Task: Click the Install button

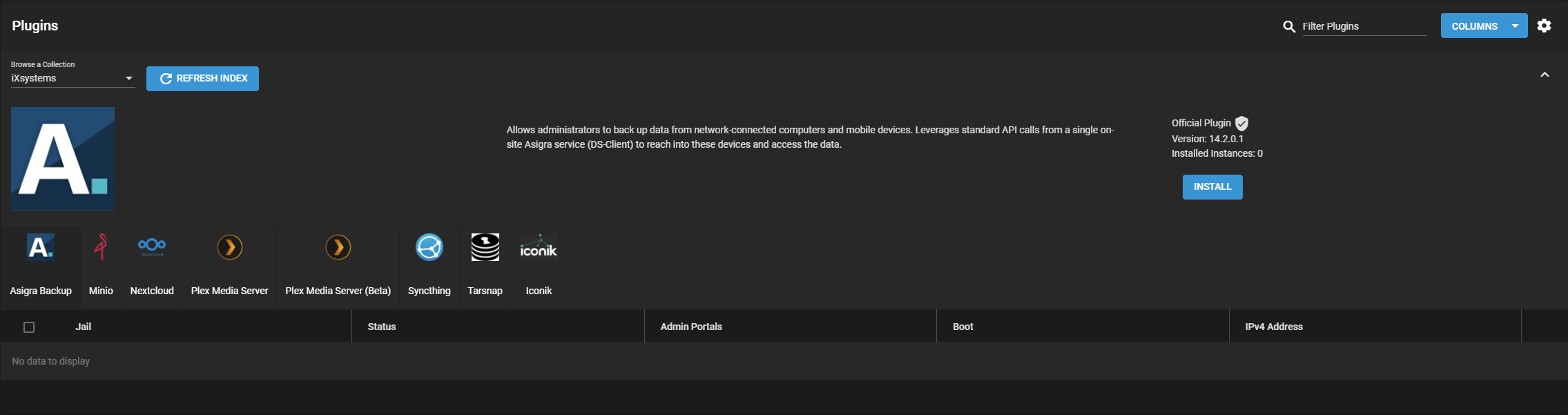Action: click(1212, 187)
